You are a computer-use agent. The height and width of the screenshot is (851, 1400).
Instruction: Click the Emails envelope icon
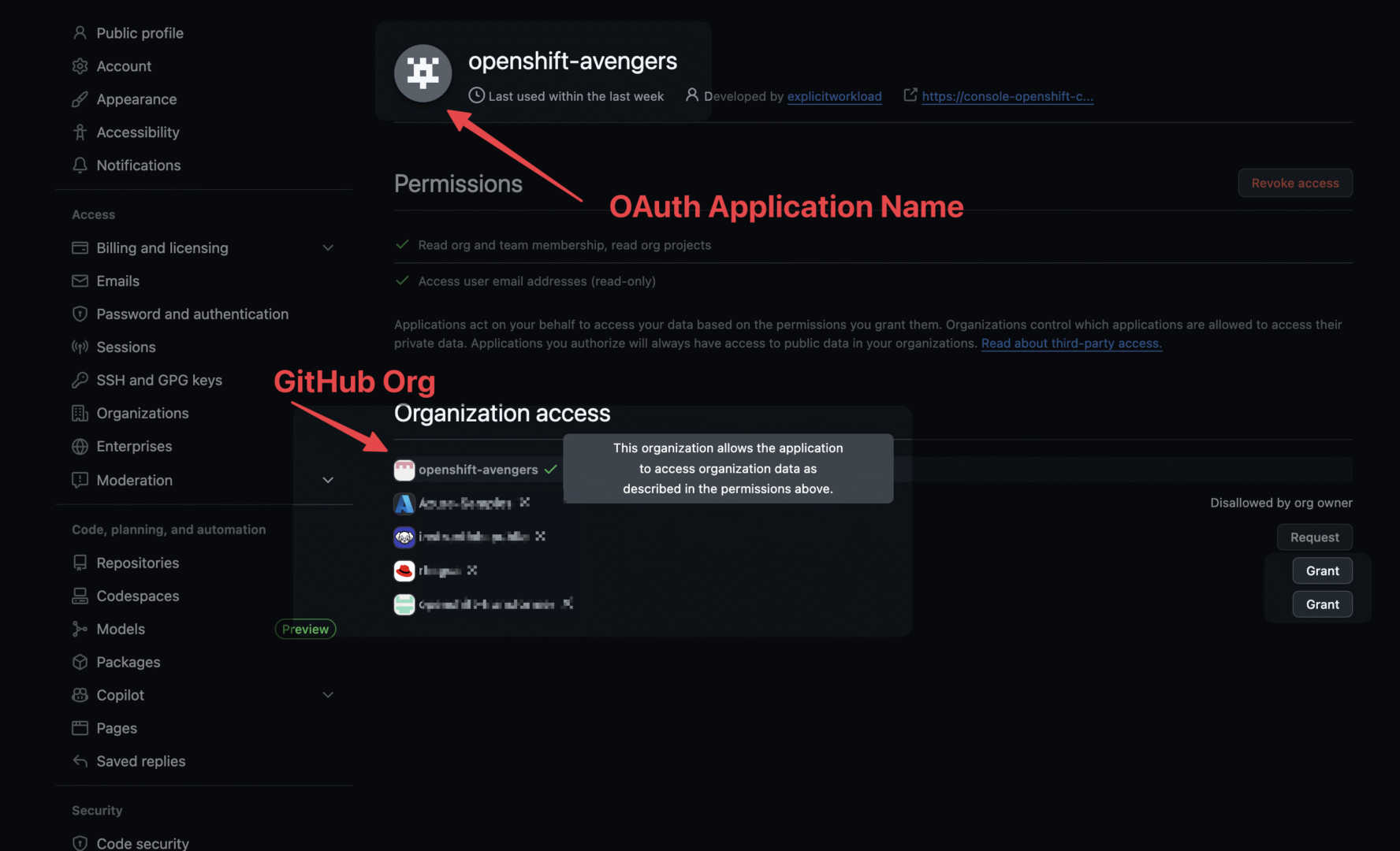click(x=80, y=281)
